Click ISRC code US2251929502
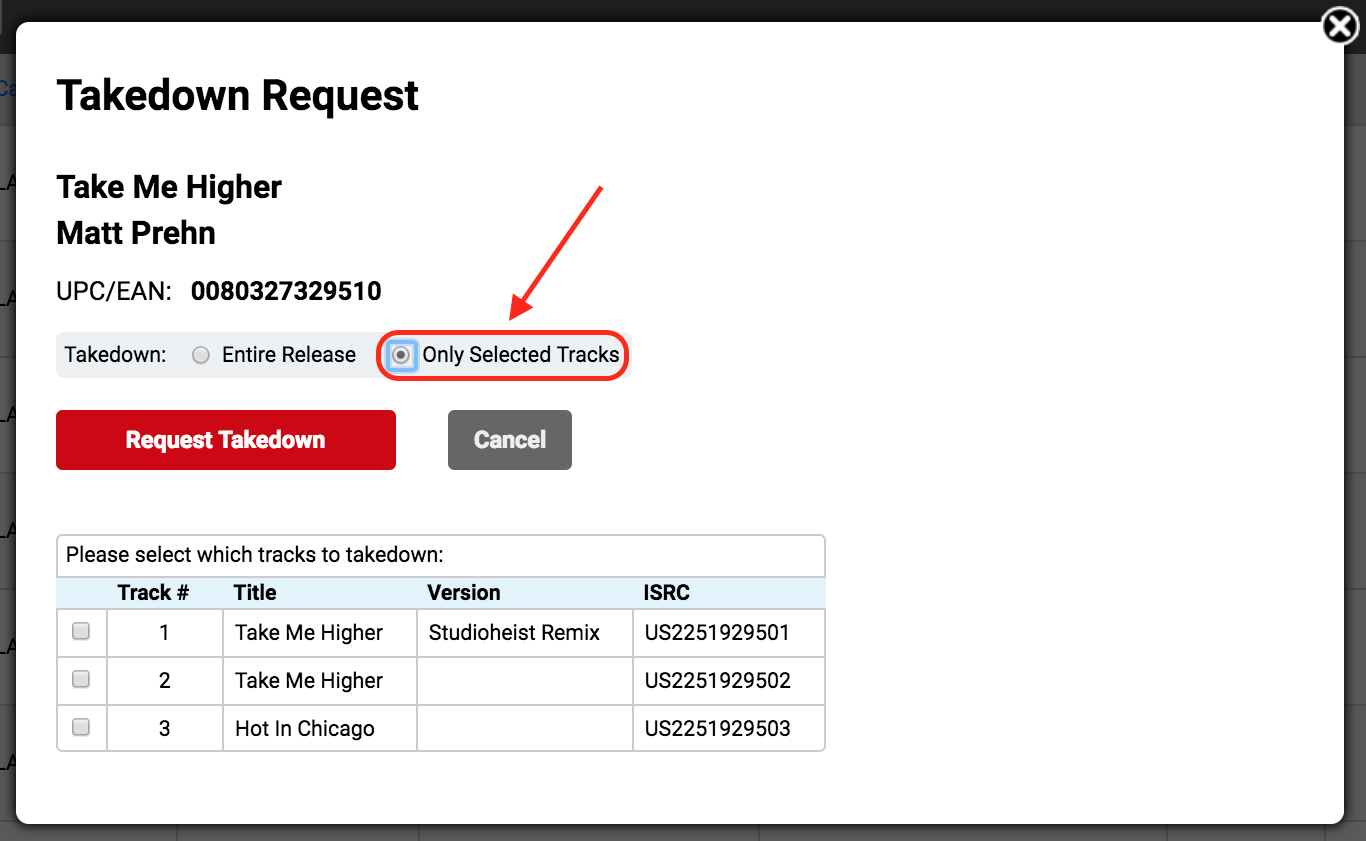Viewport: 1366px width, 841px height. (717, 681)
